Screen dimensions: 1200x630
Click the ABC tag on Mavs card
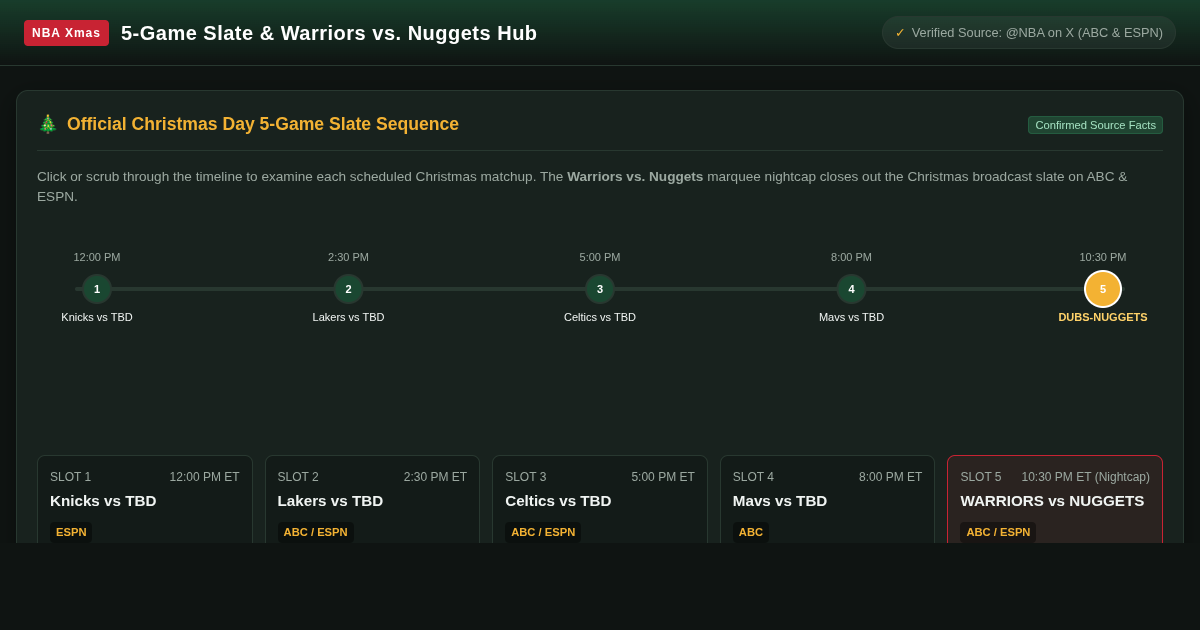(x=751, y=532)
